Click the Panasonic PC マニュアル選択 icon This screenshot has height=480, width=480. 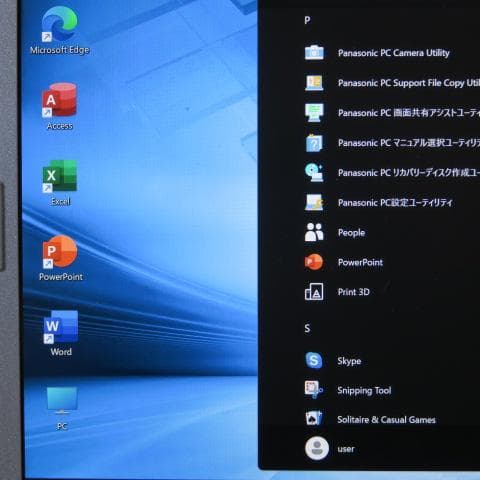[x=314, y=143]
